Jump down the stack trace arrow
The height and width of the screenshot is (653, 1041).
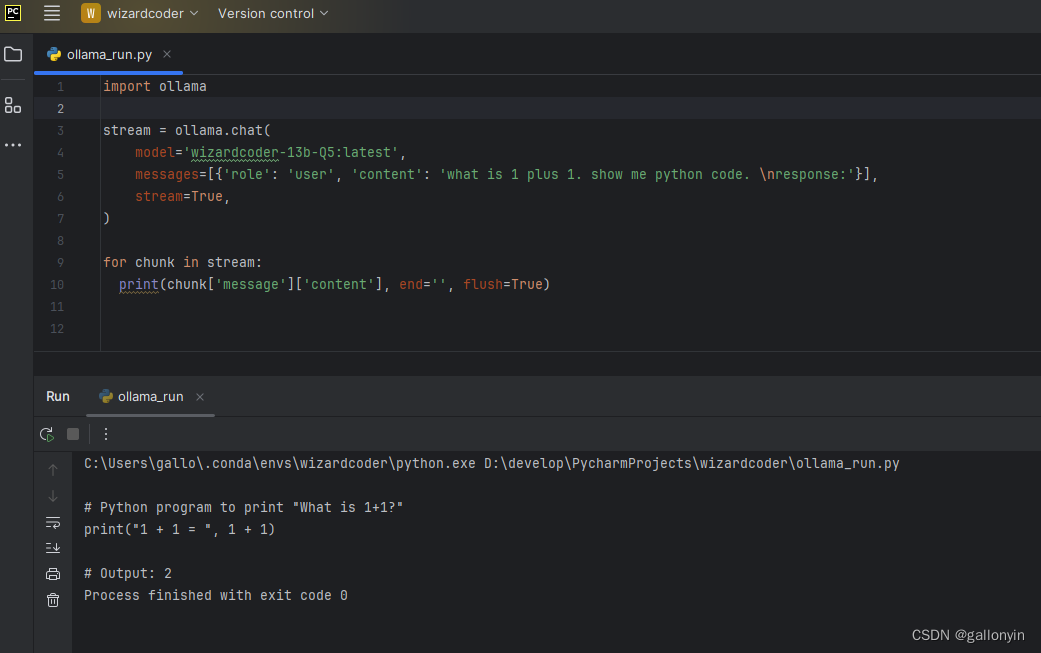[x=53, y=496]
